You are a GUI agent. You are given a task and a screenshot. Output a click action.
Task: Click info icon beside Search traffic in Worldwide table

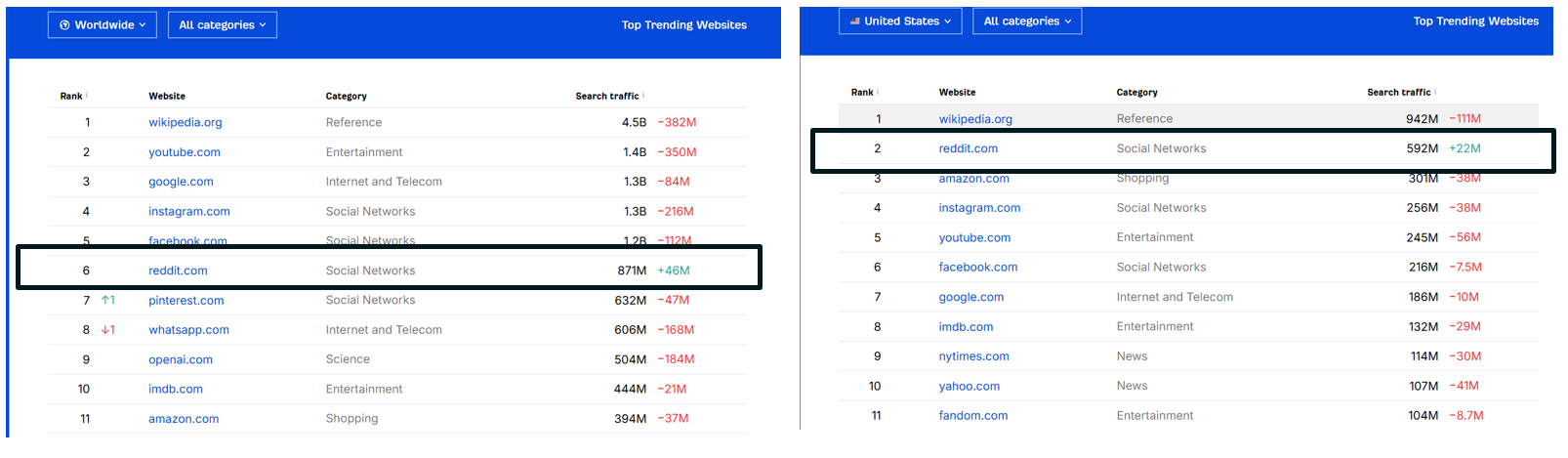(x=643, y=95)
